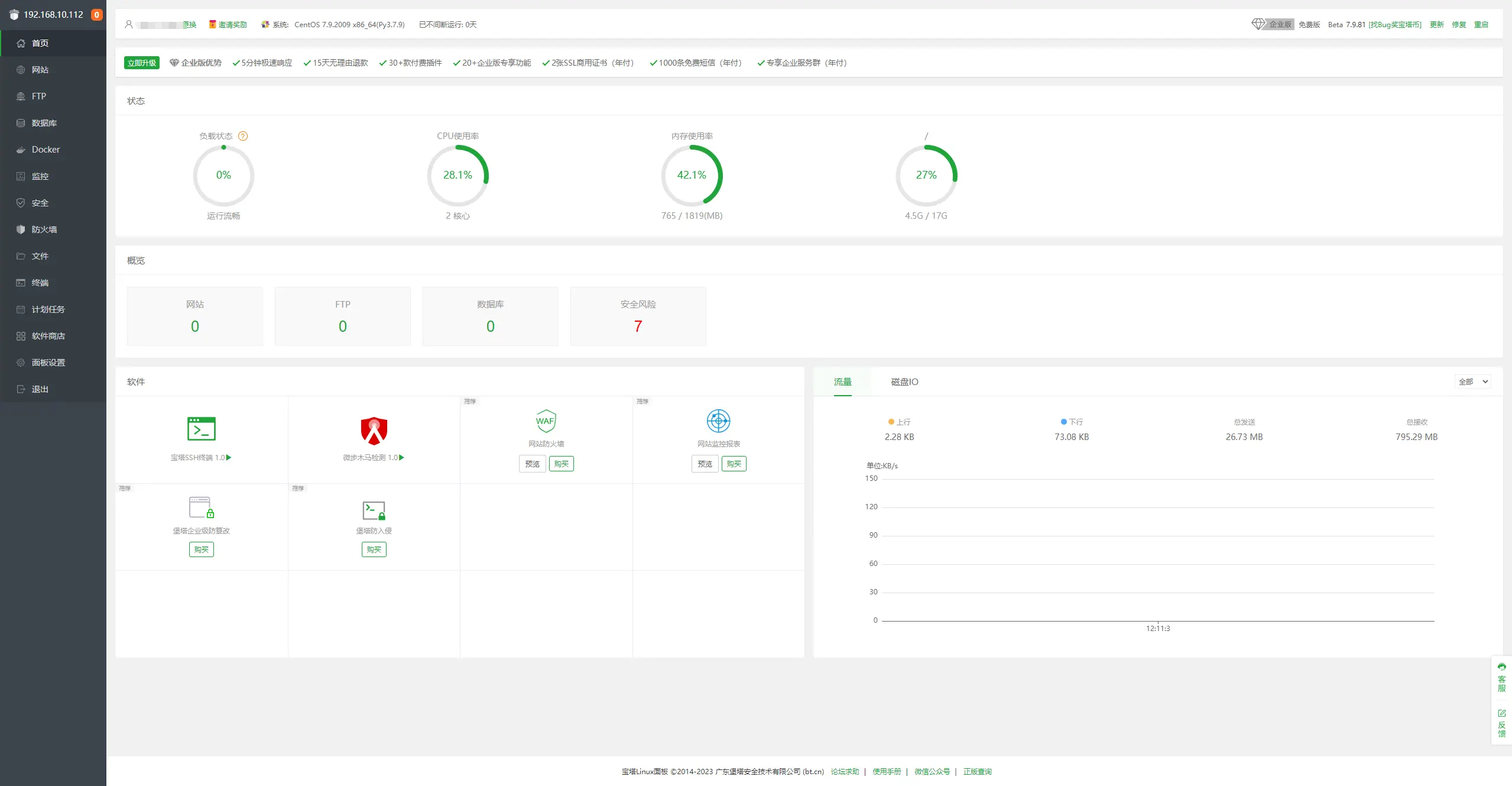1512x786 pixels.
Task: Click the 堡塔防入侵 terminal icon
Action: [x=374, y=510]
